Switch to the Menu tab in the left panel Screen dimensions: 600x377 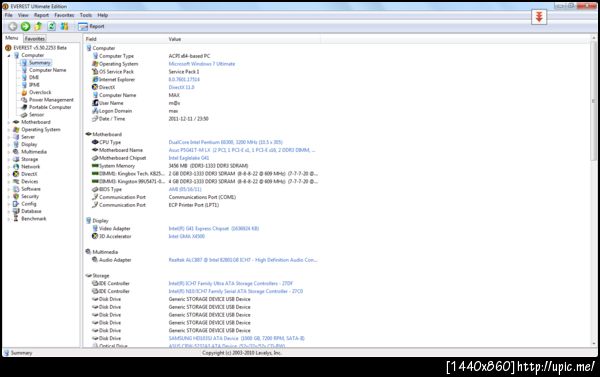(11, 38)
